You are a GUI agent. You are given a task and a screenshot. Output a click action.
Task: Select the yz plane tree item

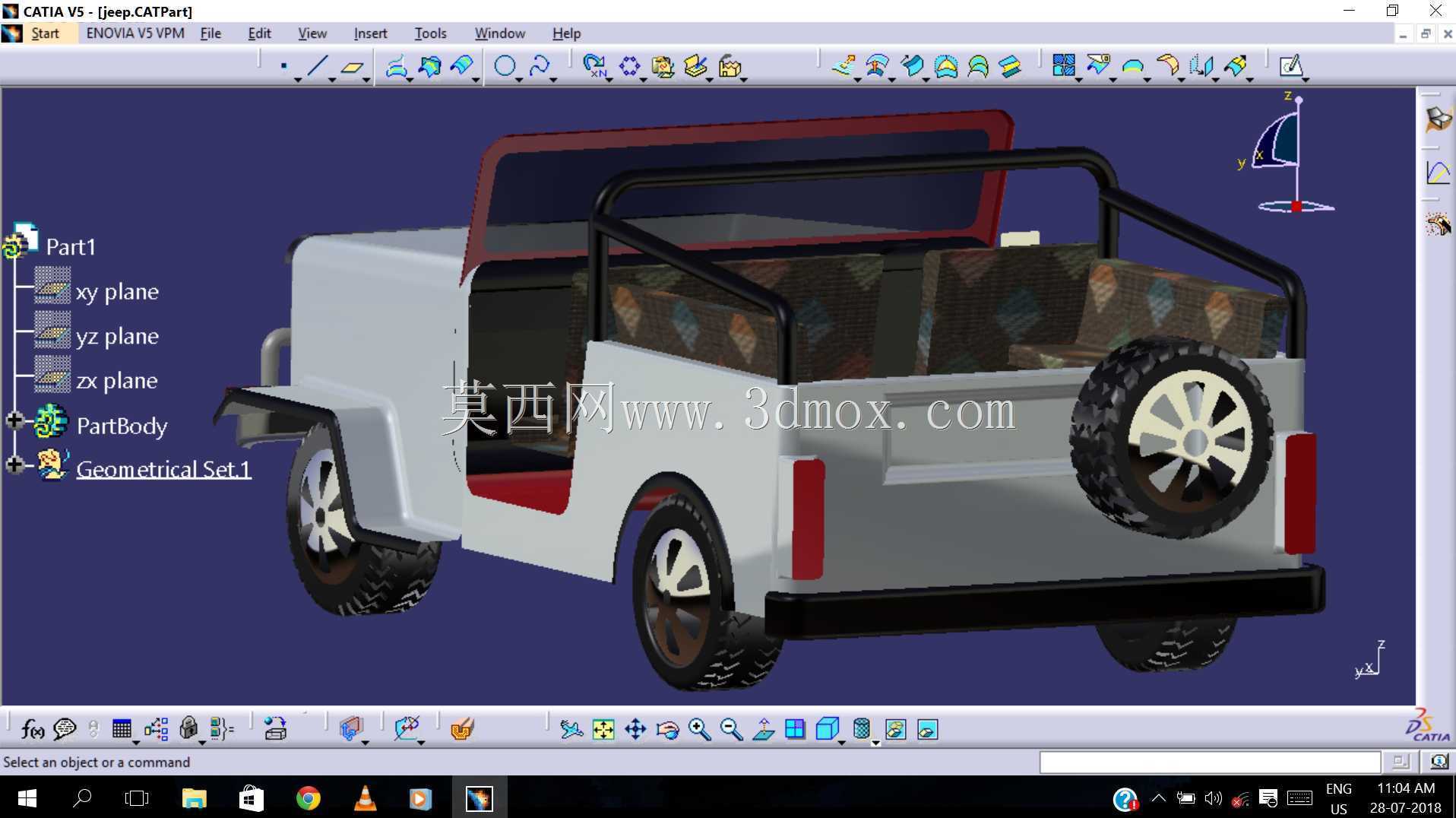[117, 336]
